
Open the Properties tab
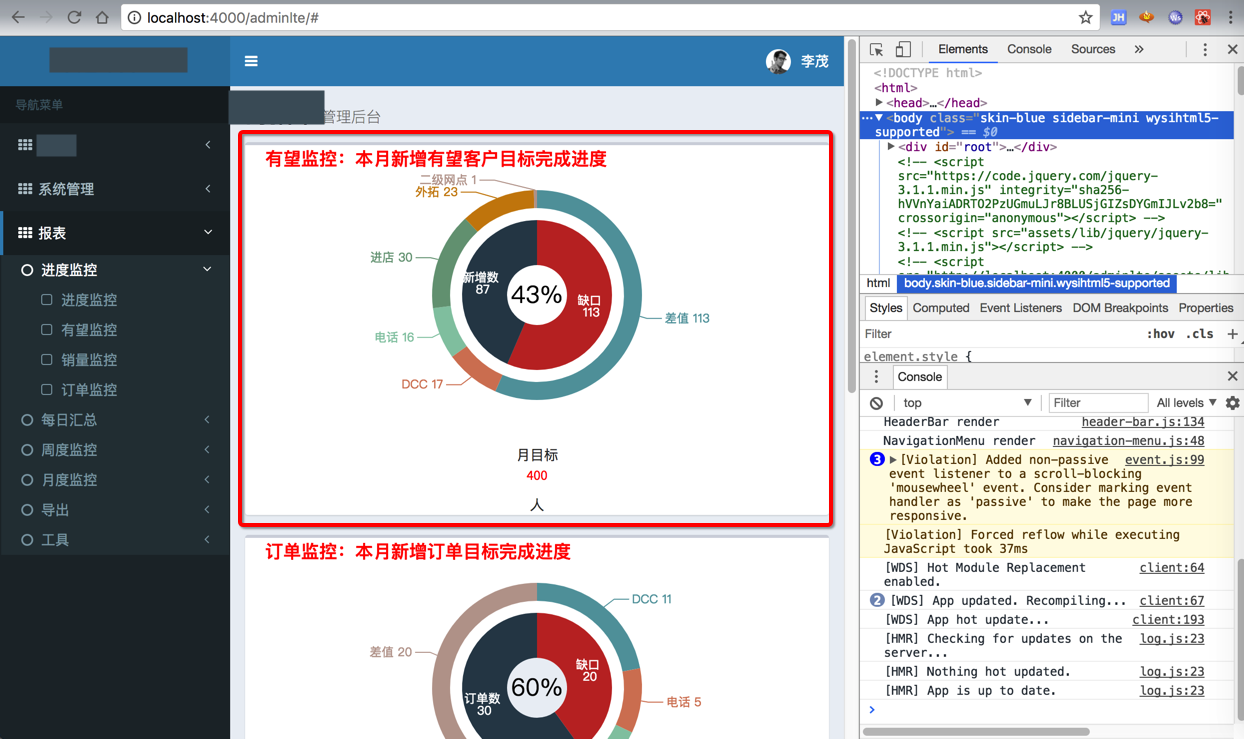[x=1206, y=308]
